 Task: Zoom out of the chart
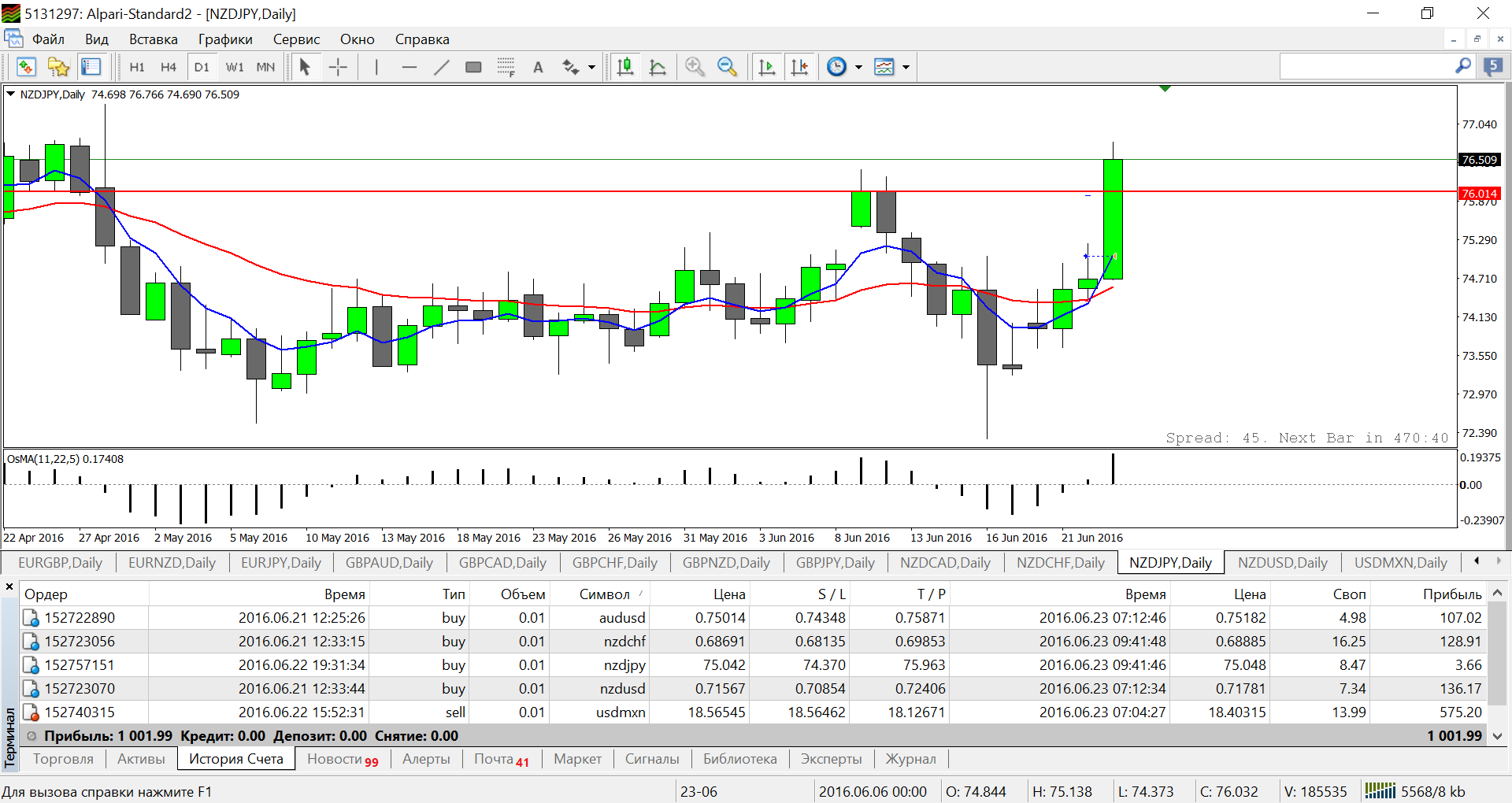click(727, 67)
